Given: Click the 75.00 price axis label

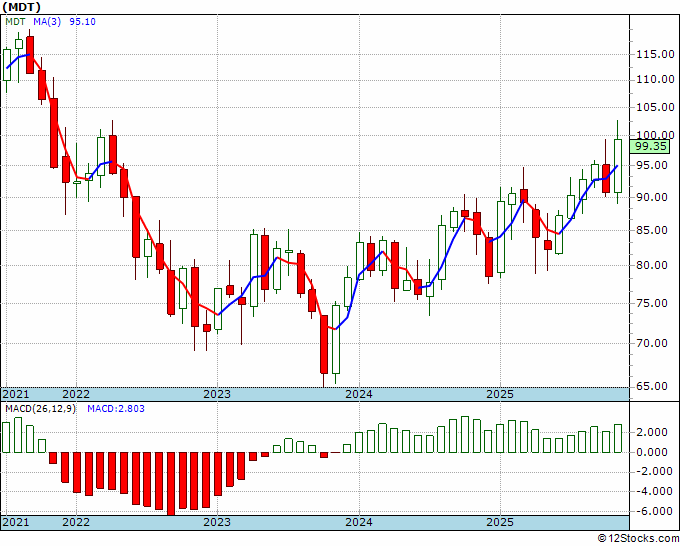Looking at the screenshot, I should pyautogui.click(x=652, y=303).
